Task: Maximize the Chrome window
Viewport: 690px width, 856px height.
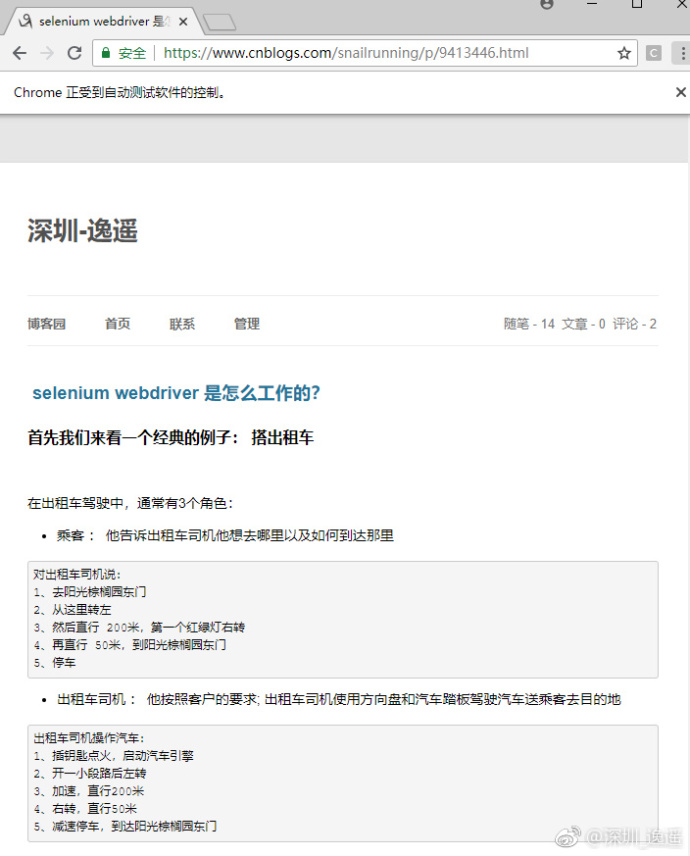Action: 637,4
